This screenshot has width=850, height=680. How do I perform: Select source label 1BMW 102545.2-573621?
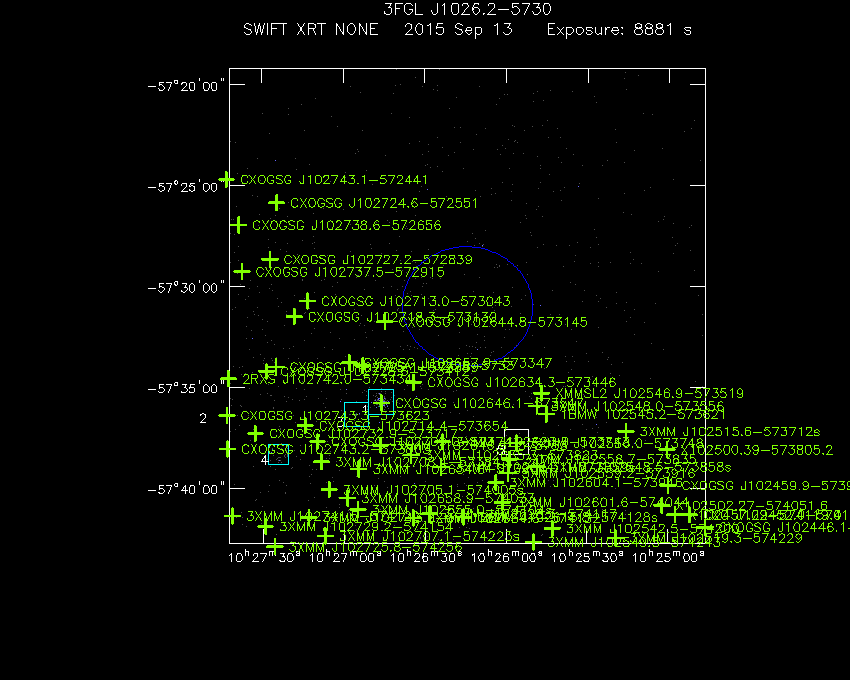643,415
